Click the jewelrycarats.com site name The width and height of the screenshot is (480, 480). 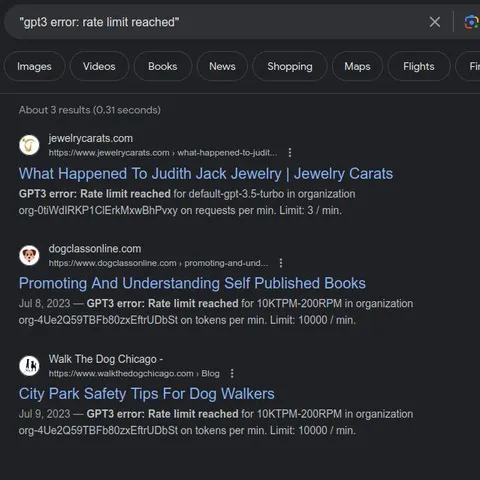click(91, 138)
